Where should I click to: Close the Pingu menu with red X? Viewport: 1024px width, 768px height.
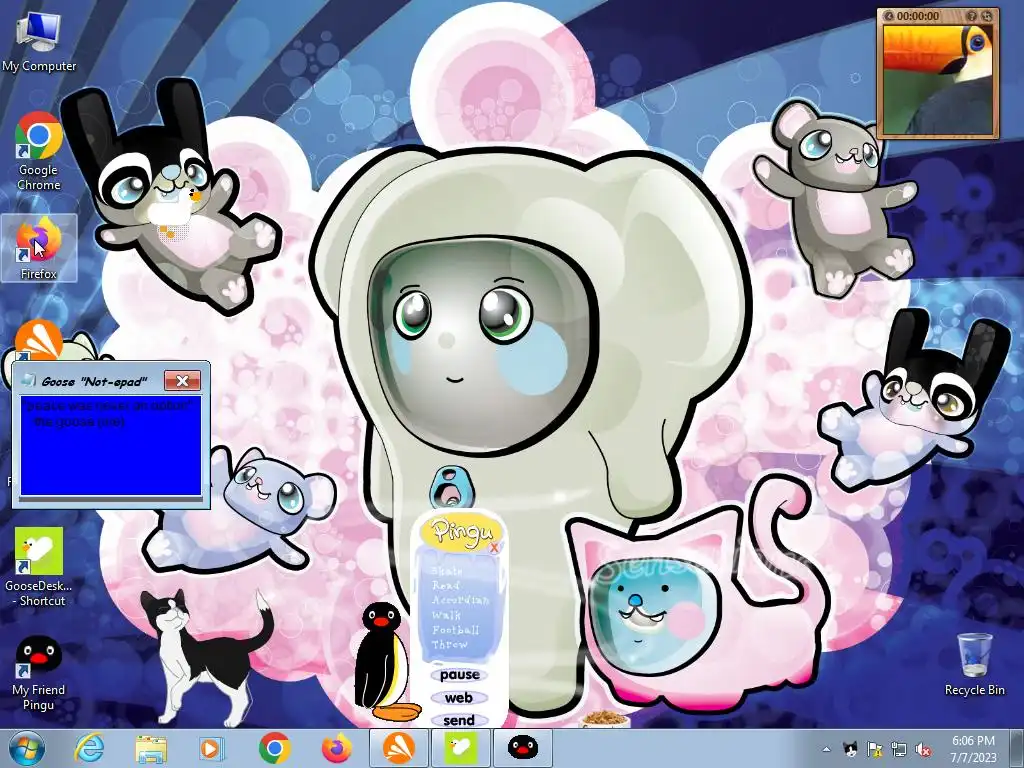494,547
